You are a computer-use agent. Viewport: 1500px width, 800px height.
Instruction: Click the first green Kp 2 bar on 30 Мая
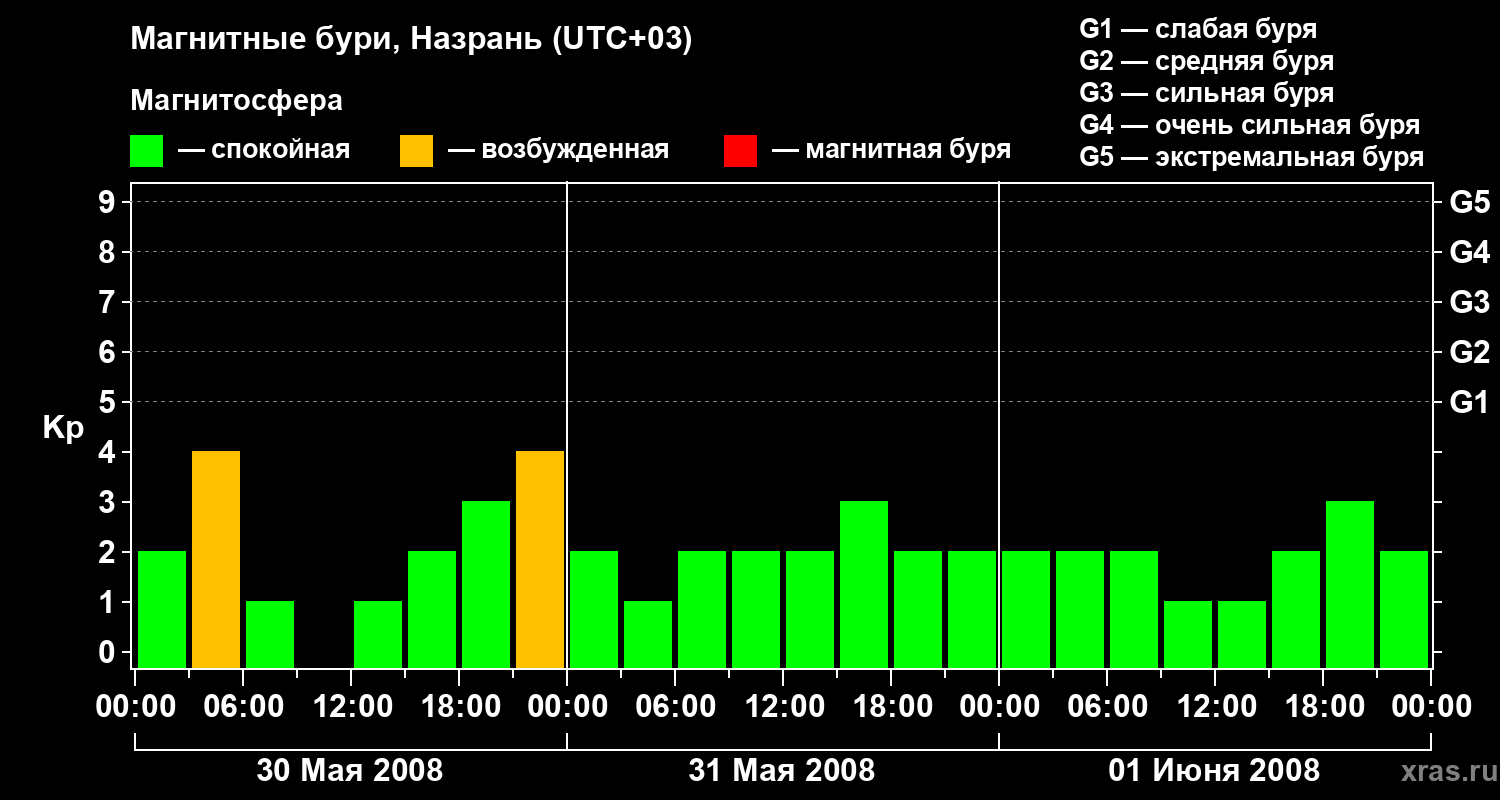click(162, 610)
